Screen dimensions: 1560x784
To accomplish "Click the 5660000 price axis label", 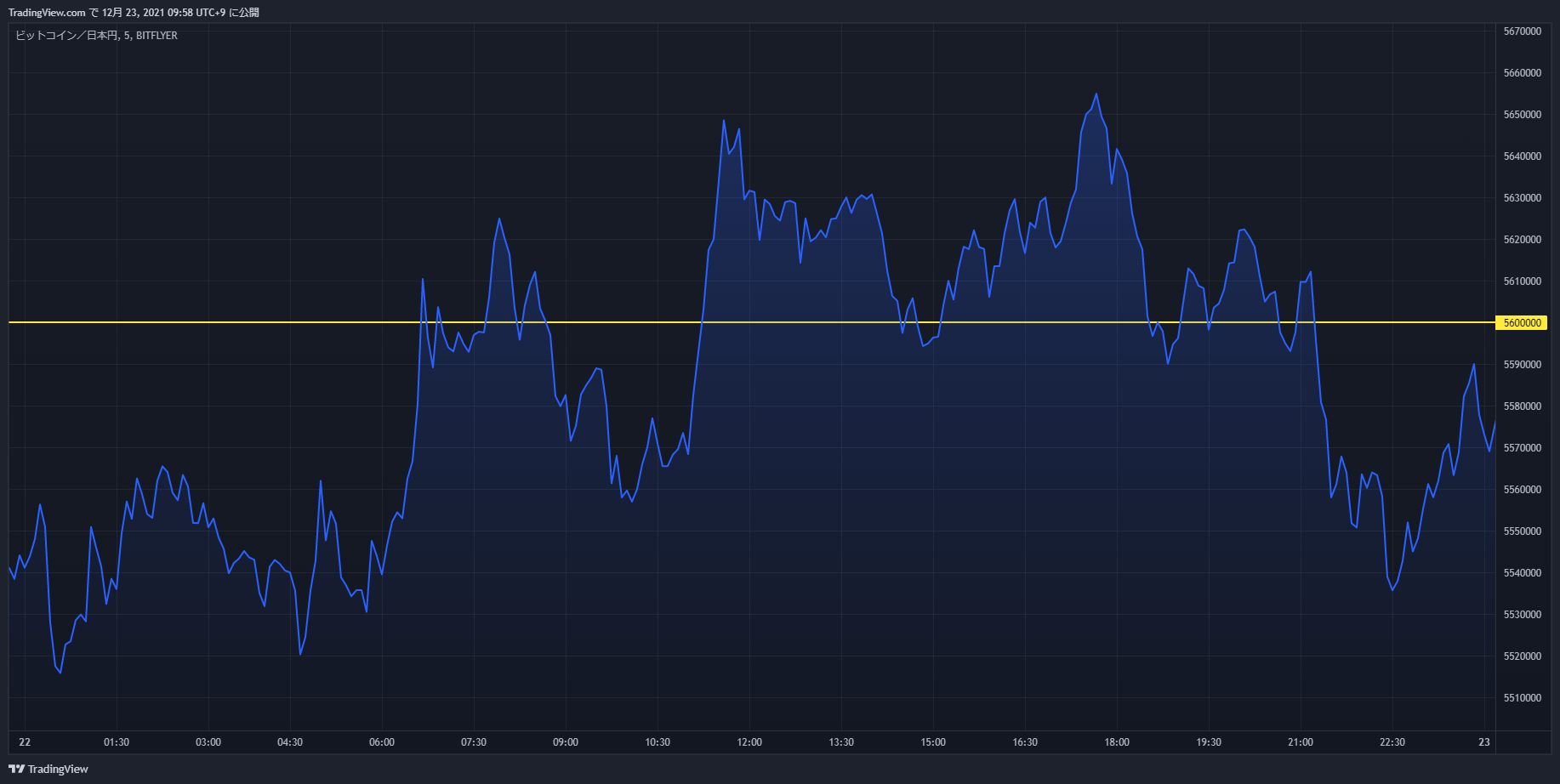I will [x=1523, y=73].
